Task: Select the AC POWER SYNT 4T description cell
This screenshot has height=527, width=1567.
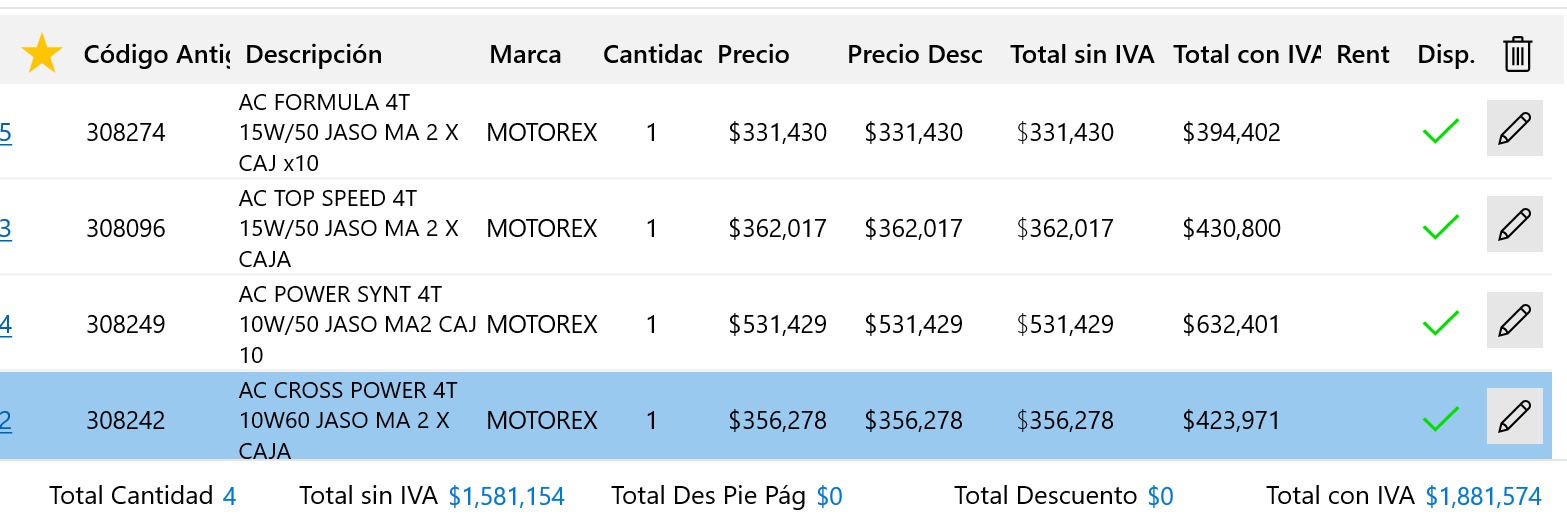Action: (356, 324)
